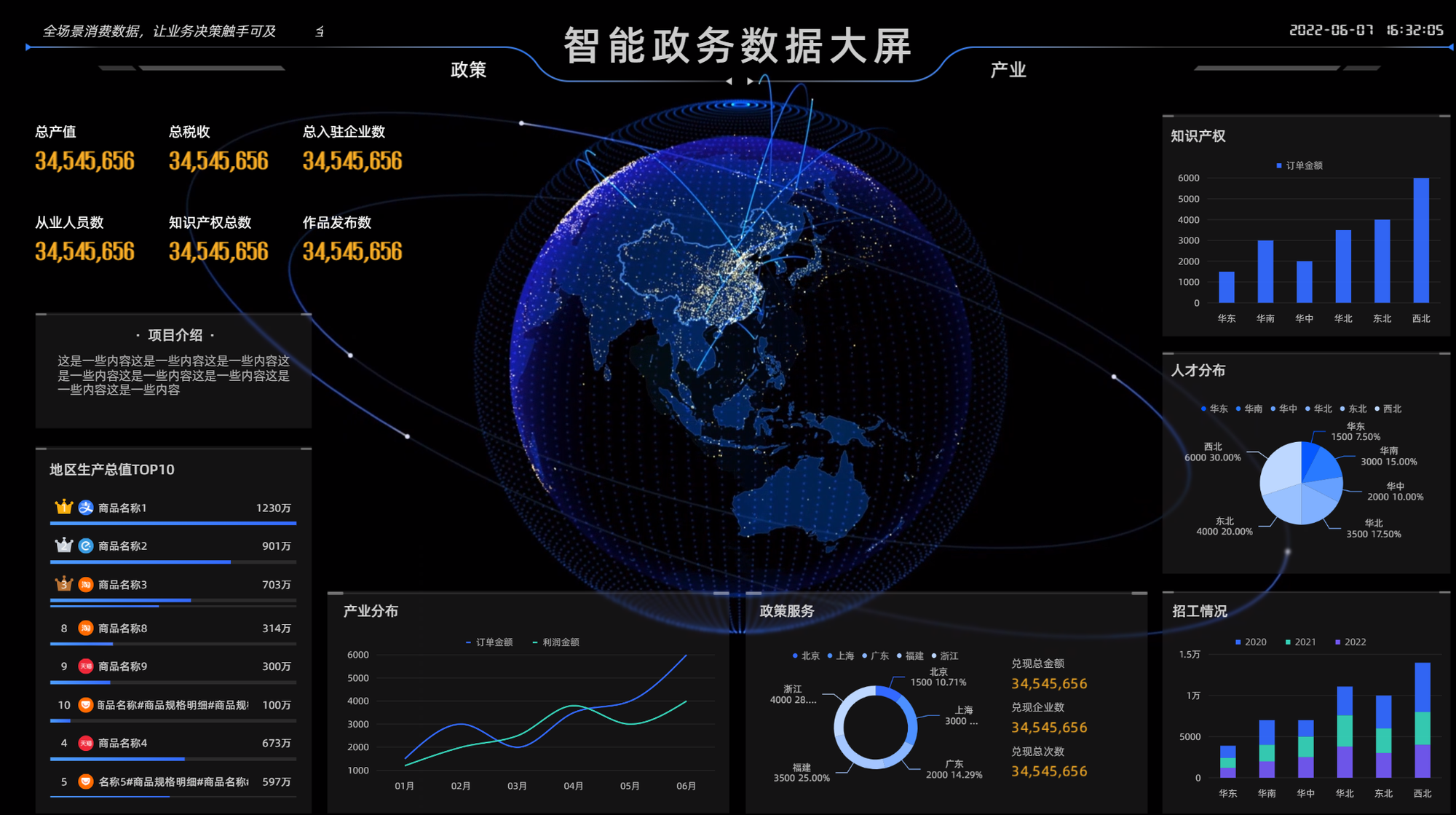
Task: Click the gold crown rank-1 icon
Action: point(64,506)
